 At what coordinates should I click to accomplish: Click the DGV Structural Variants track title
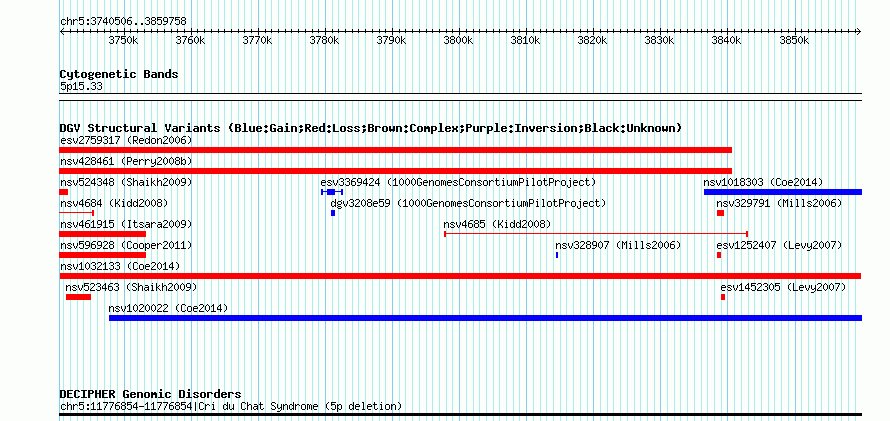coord(371,128)
